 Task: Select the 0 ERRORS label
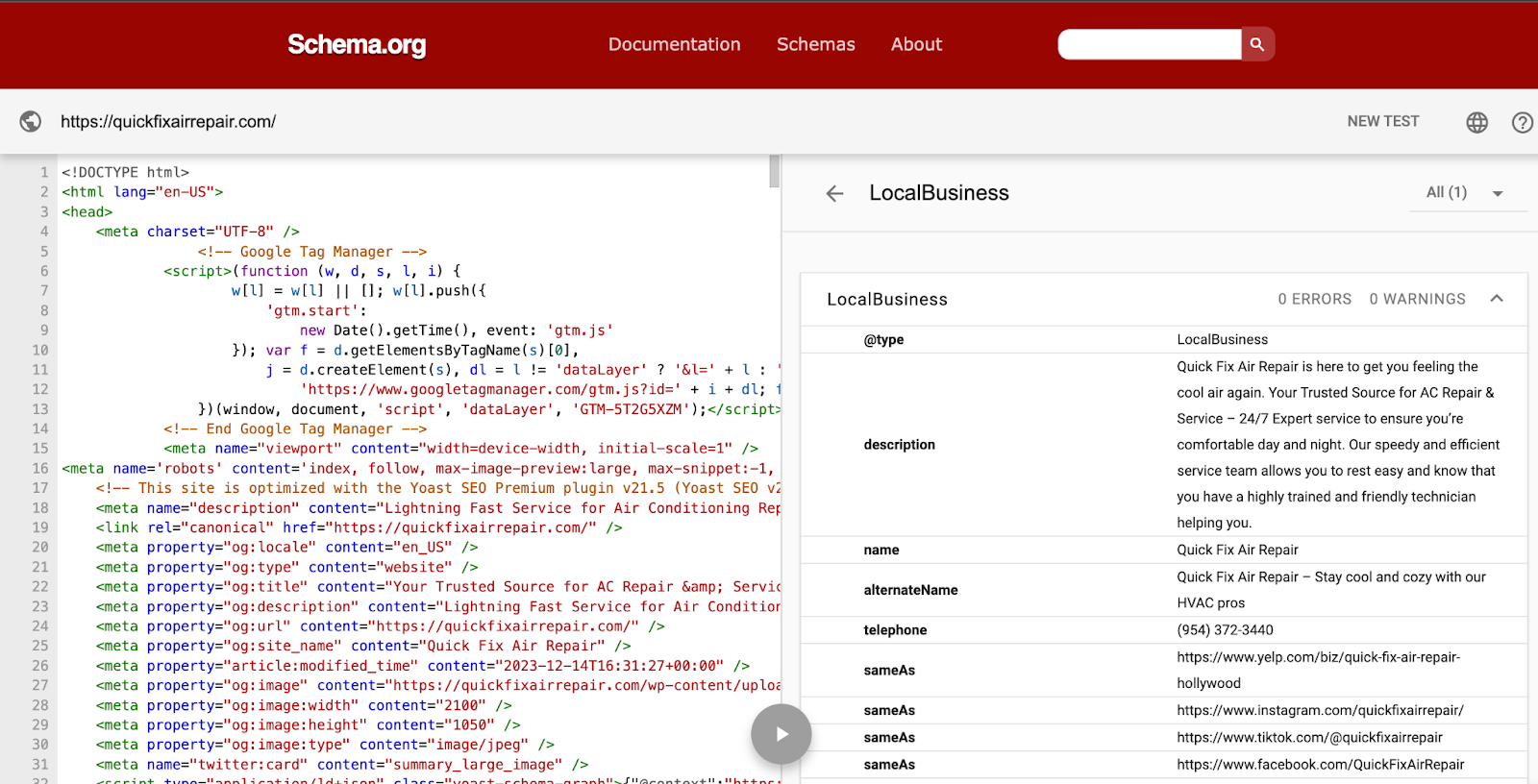coord(1314,299)
